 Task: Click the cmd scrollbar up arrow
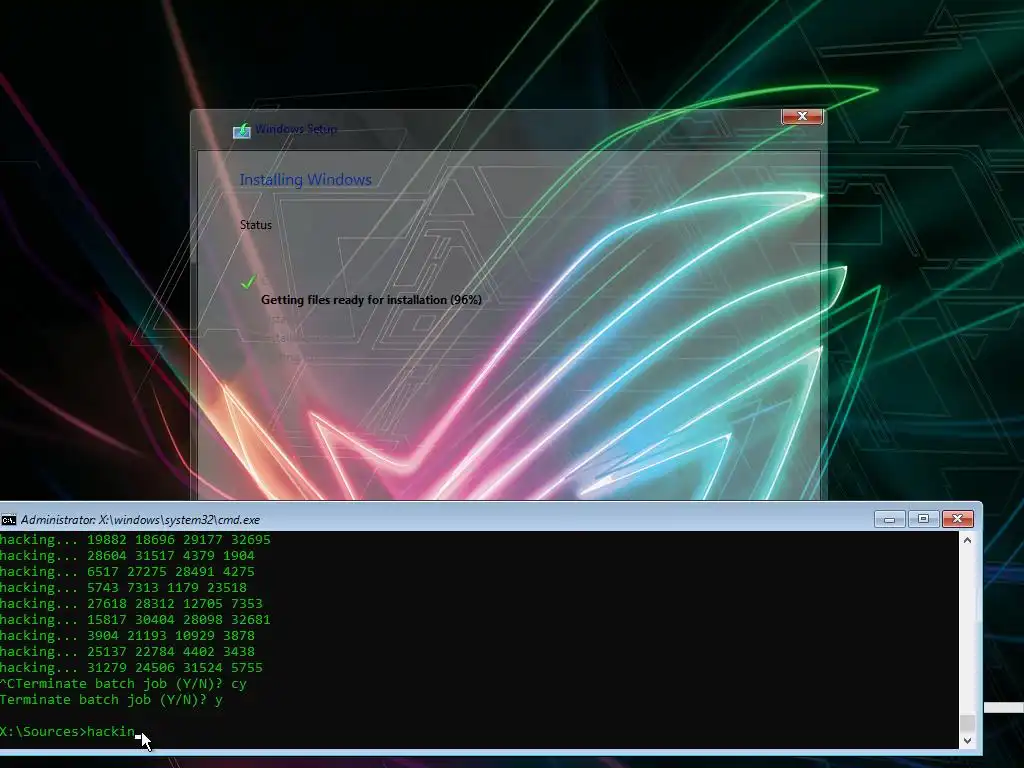click(967, 540)
